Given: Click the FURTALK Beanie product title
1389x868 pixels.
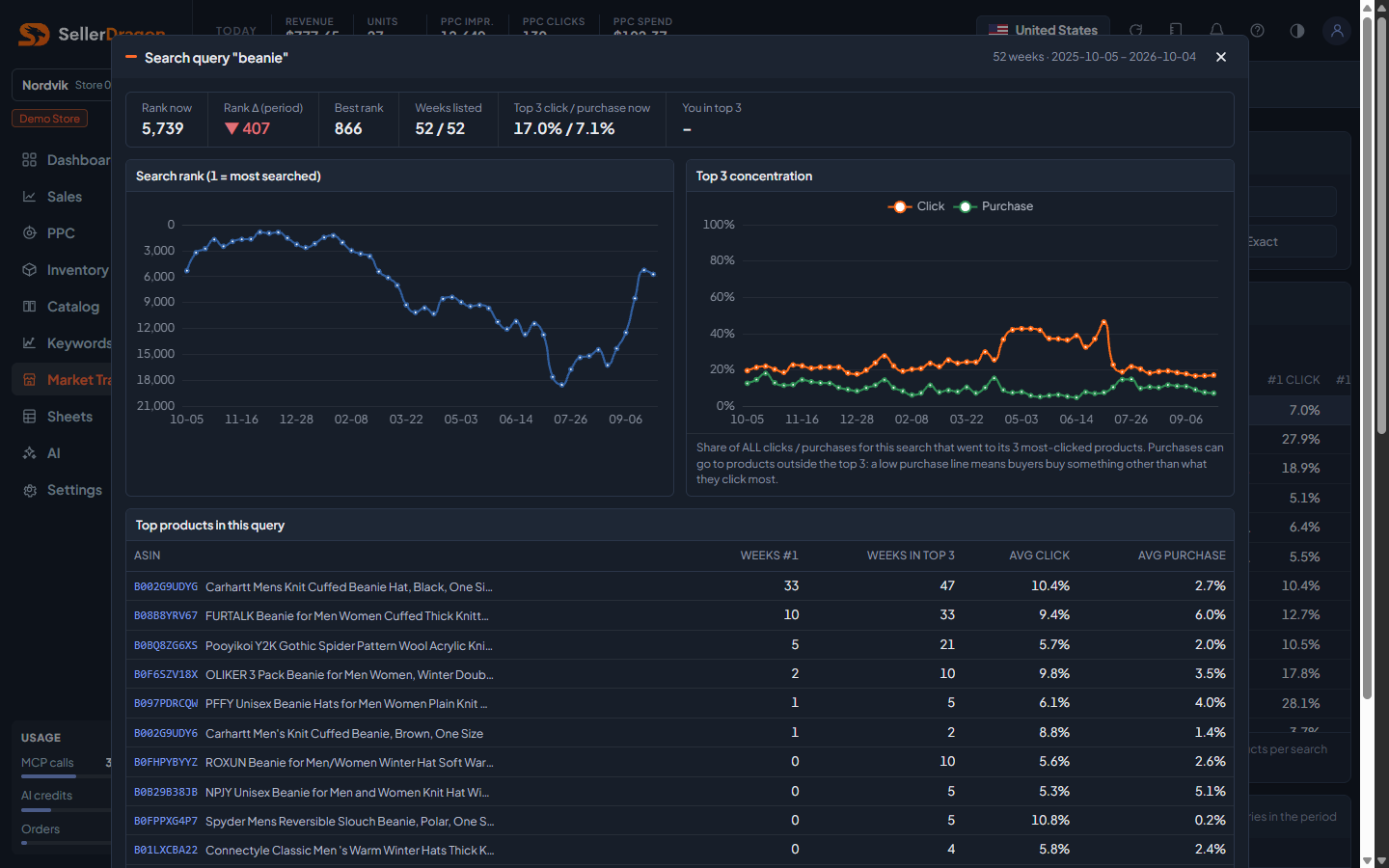Looking at the screenshot, I should click(347, 615).
